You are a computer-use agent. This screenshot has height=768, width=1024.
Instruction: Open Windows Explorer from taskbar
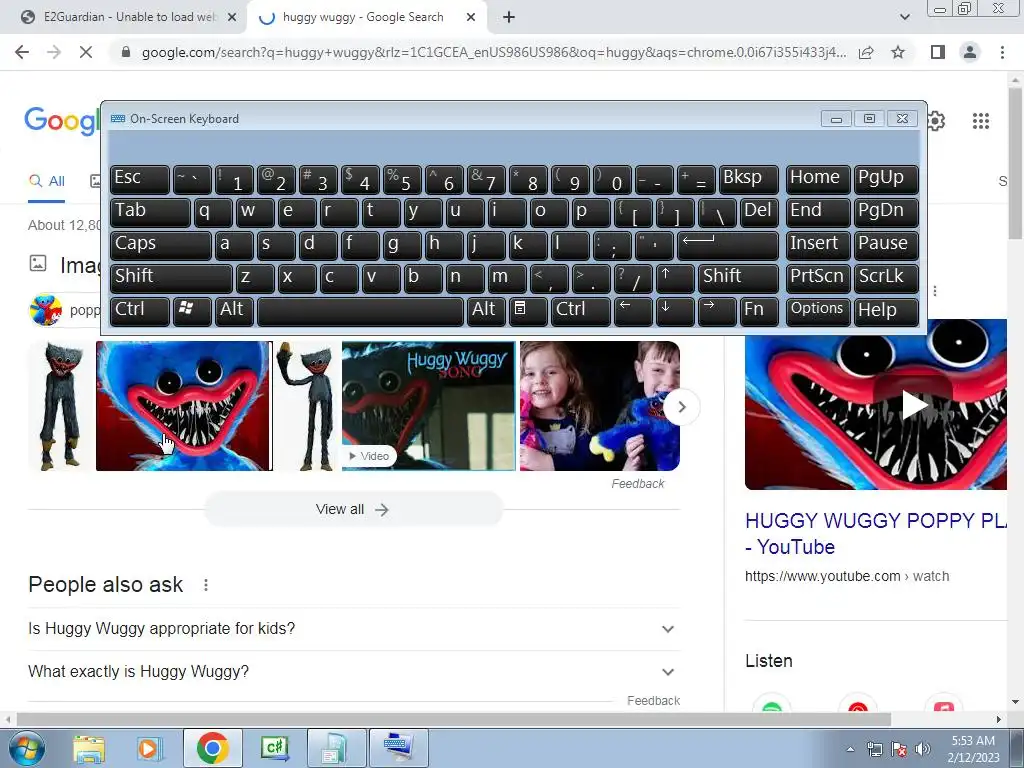pos(88,748)
